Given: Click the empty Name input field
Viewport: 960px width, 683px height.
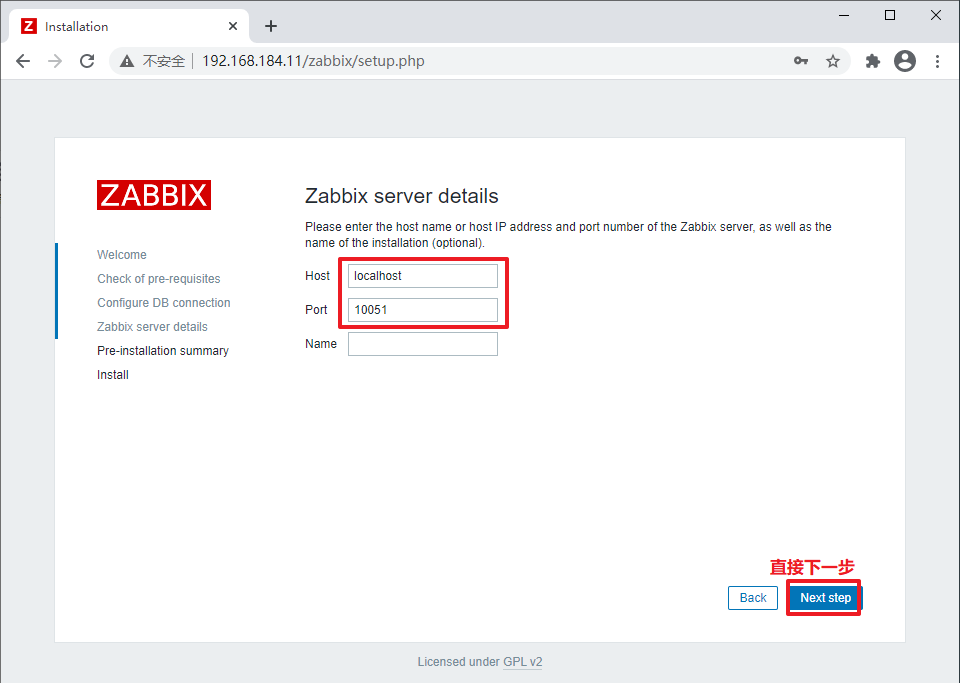Looking at the screenshot, I should point(423,344).
